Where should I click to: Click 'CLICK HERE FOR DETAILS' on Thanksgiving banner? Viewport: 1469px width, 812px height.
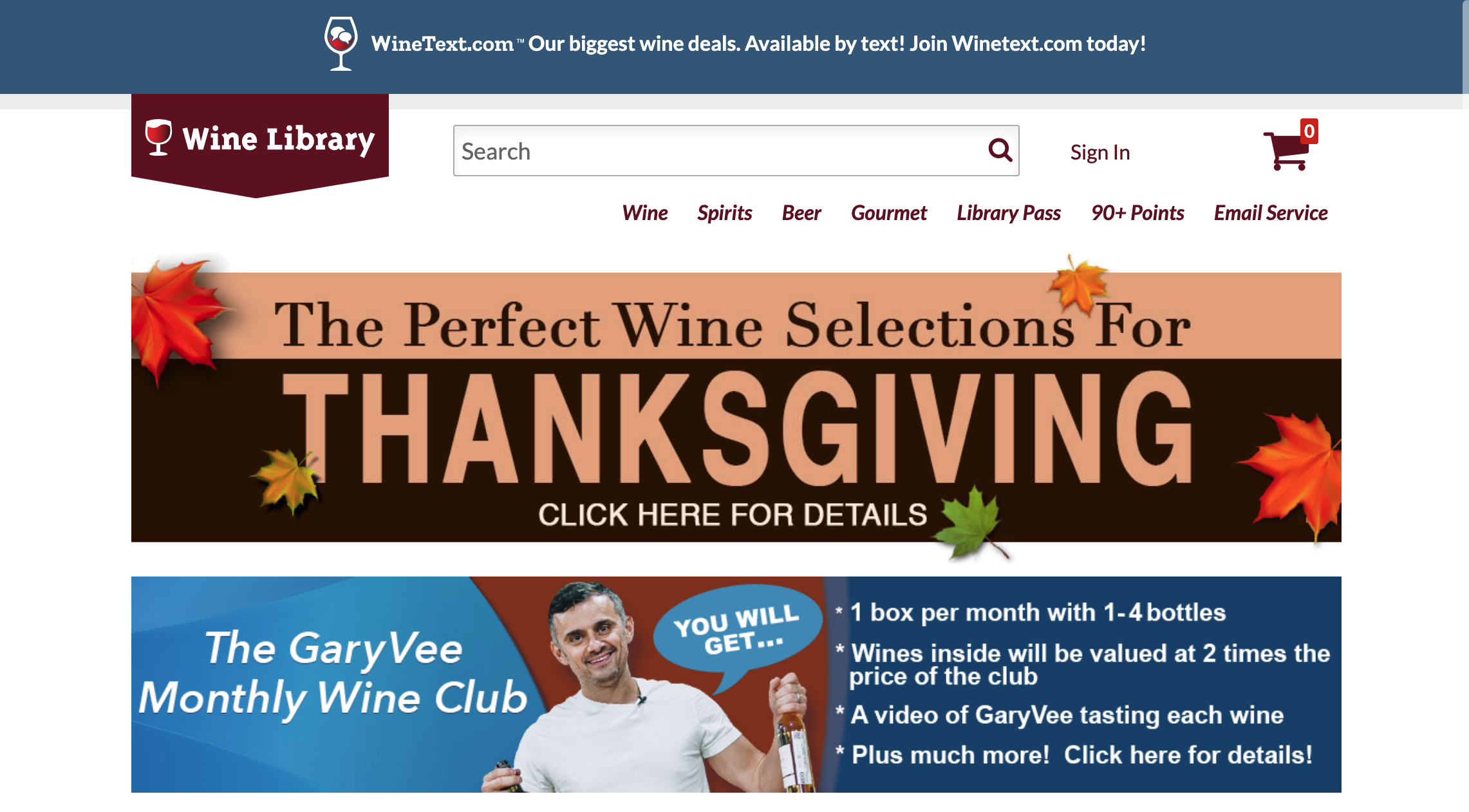click(x=733, y=515)
